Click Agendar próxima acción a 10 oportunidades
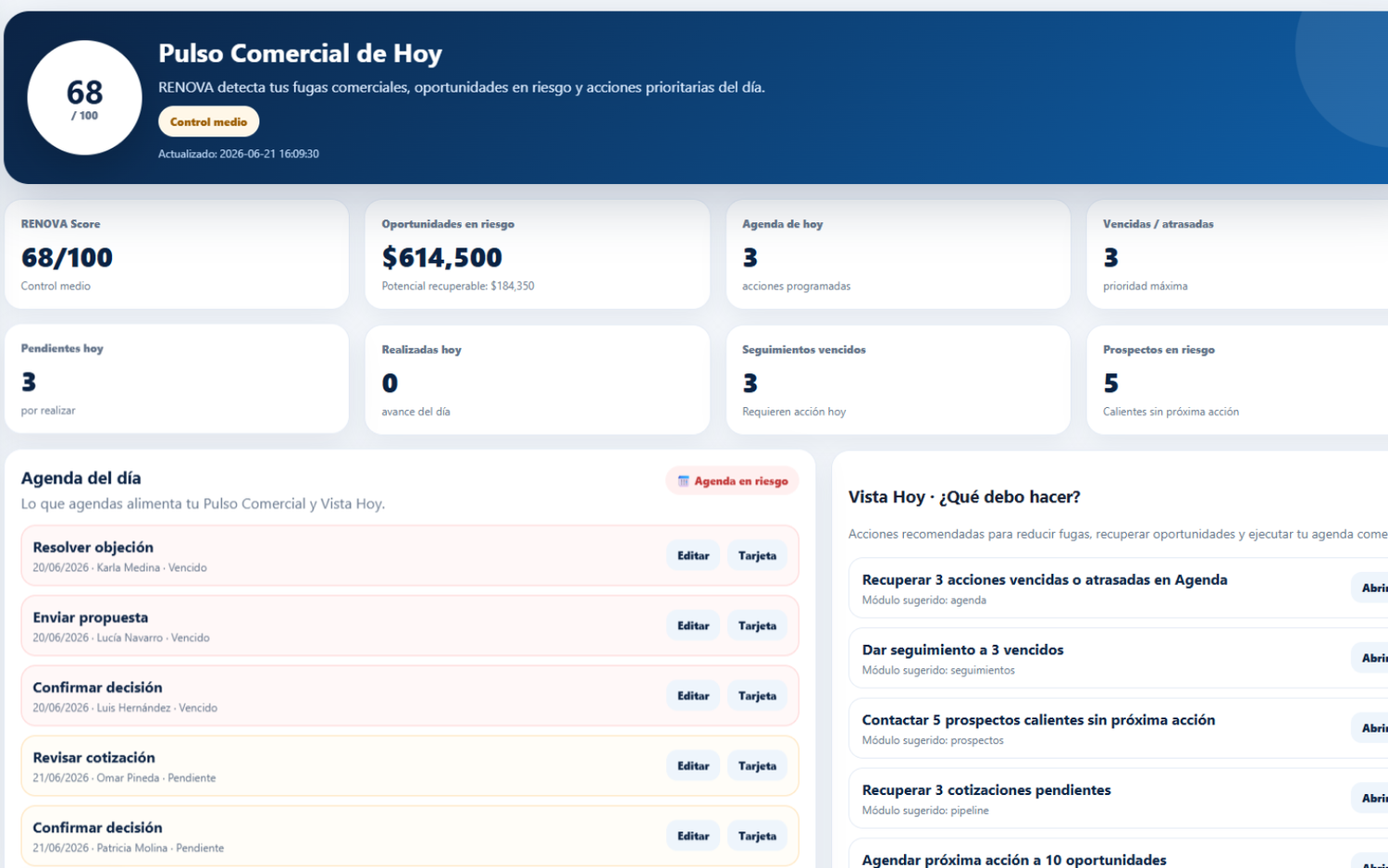Viewport: 1388px width, 868px height. click(1014, 860)
